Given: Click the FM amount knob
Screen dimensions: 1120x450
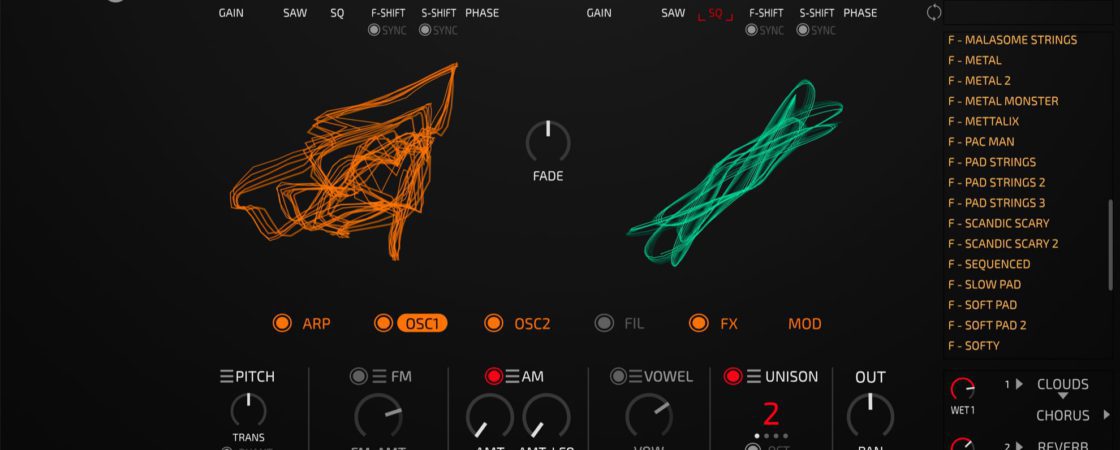Looking at the screenshot, I should (379, 416).
